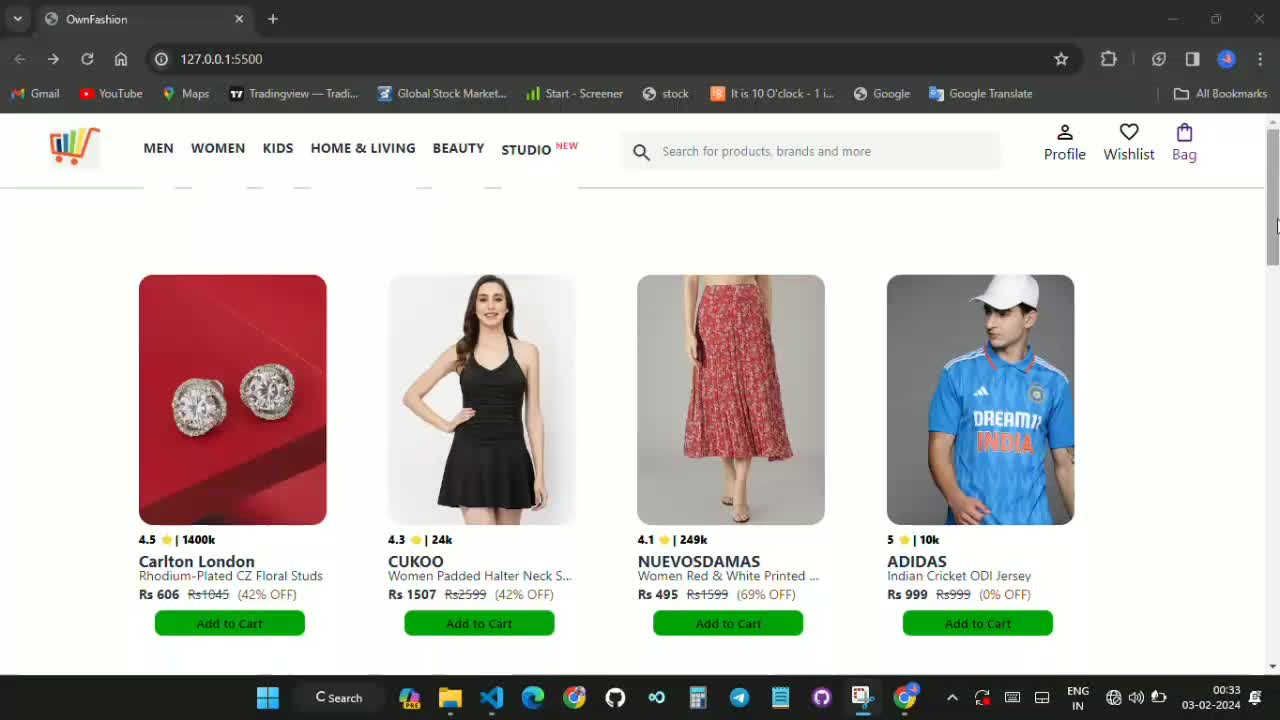This screenshot has width=1280, height=720.
Task: Open File Explorer from taskbar
Action: [x=450, y=698]
